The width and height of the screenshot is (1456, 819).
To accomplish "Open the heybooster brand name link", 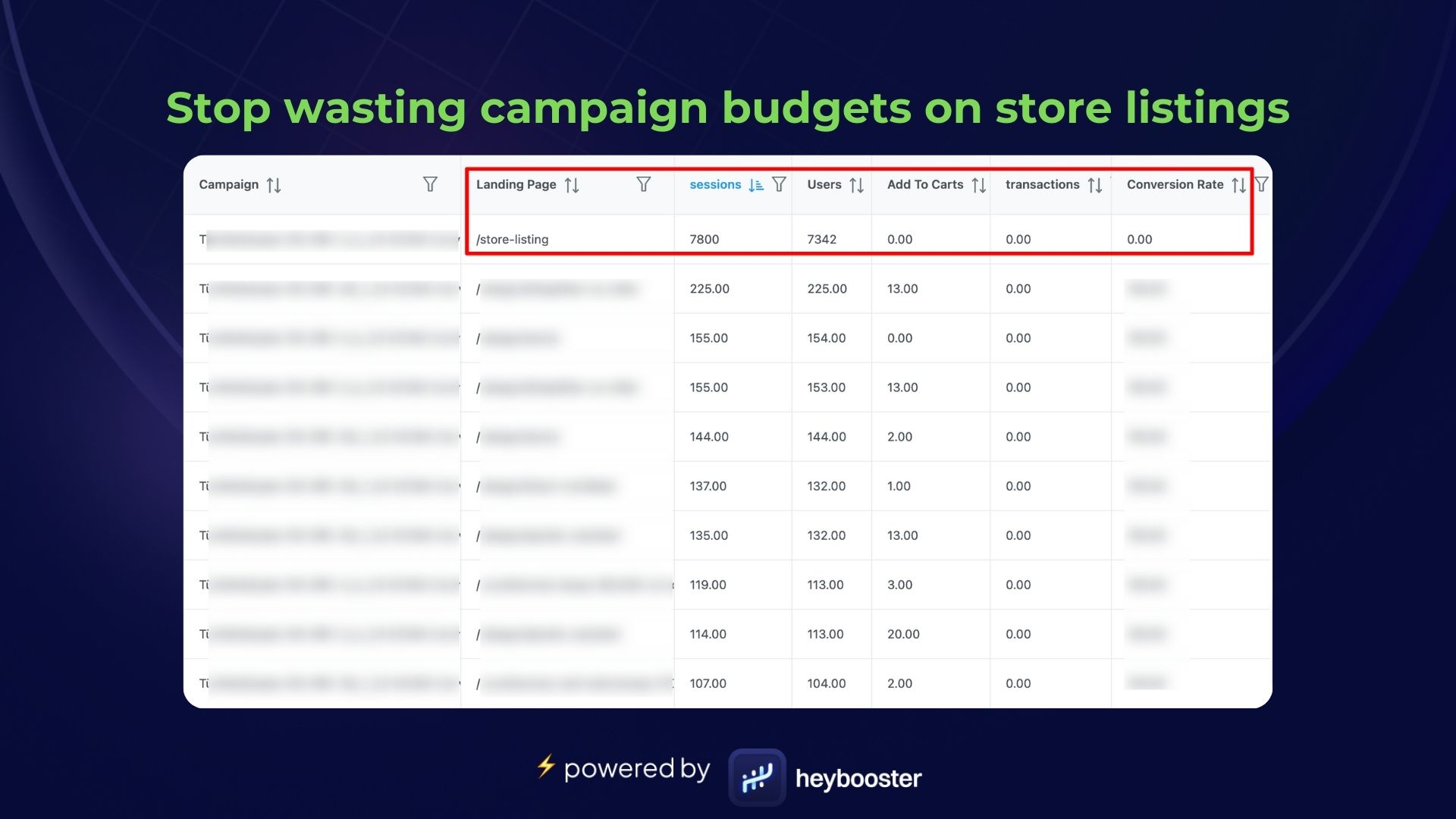I will coord(858,778).
